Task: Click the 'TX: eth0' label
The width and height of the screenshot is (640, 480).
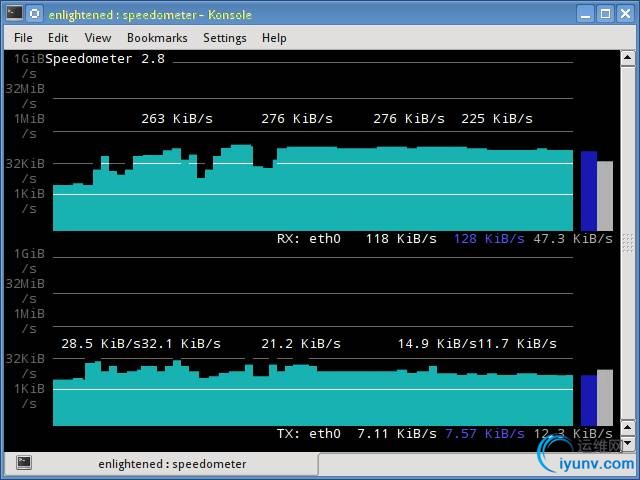Action: tap(309, 433)
